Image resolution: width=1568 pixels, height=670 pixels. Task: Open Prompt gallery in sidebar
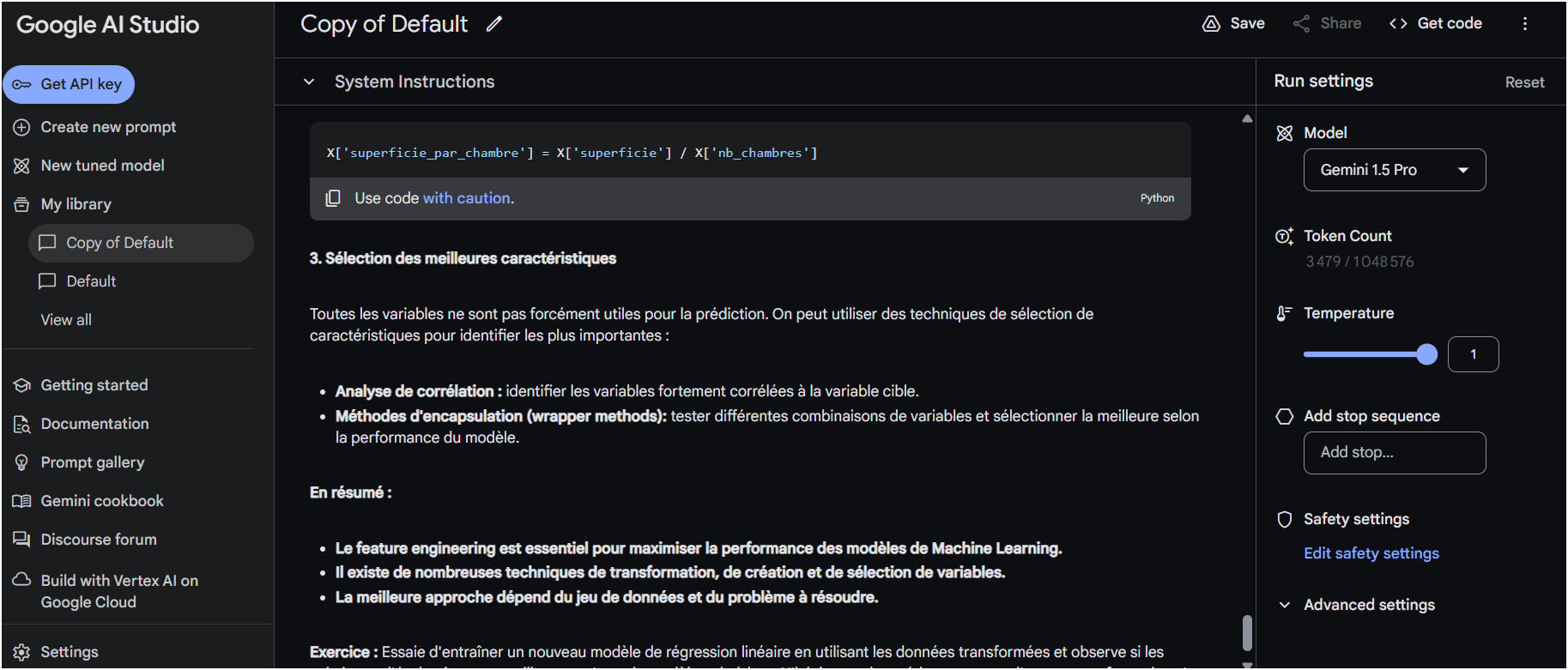(x=93, y=462)
